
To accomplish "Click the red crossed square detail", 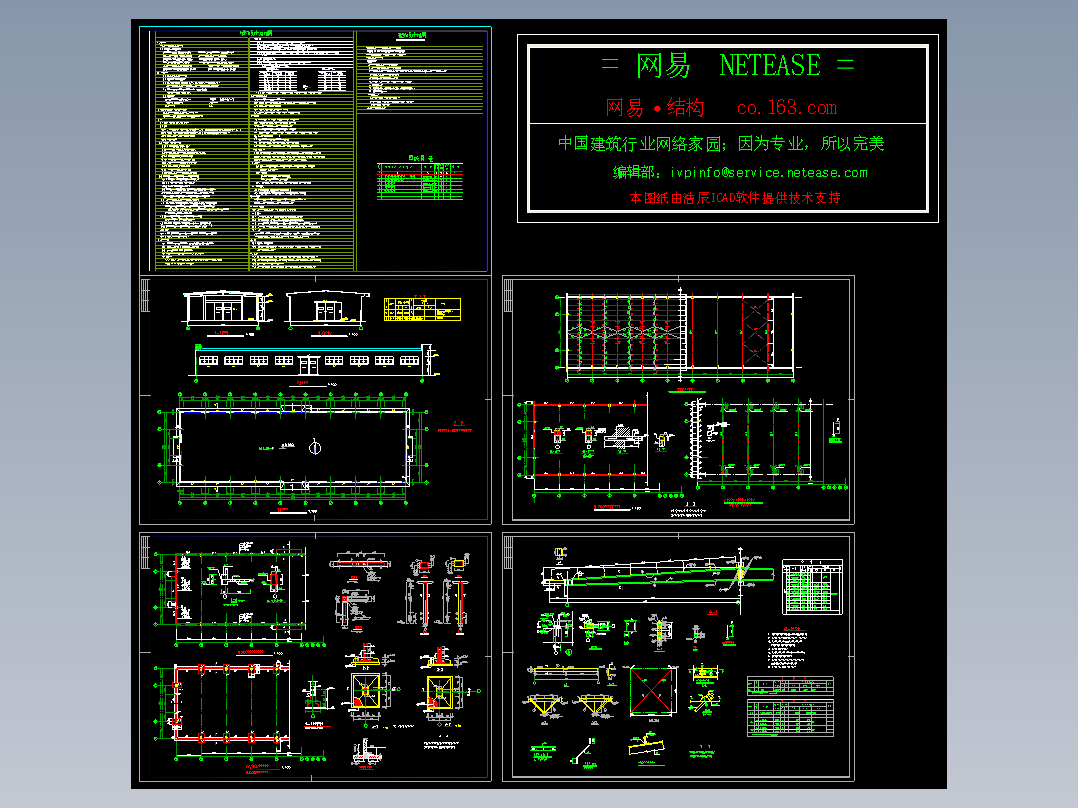I will [652, 692].
